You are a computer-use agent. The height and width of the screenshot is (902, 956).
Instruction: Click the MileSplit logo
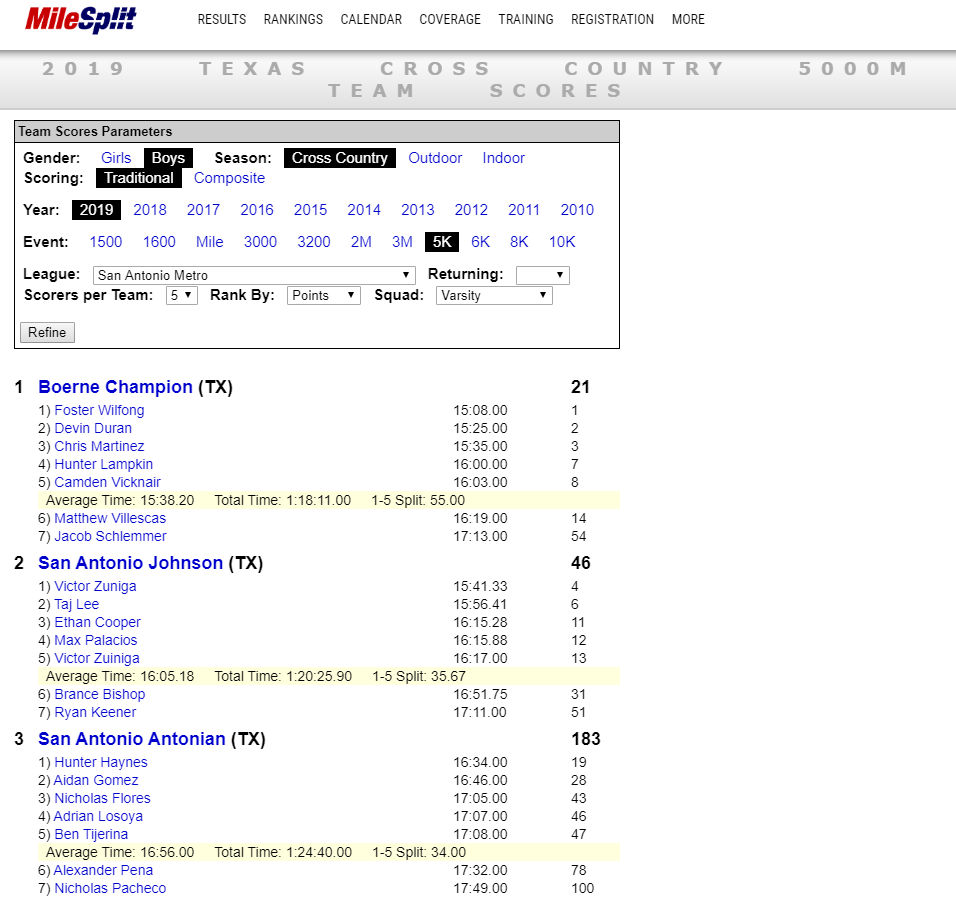tap(80, 19)
